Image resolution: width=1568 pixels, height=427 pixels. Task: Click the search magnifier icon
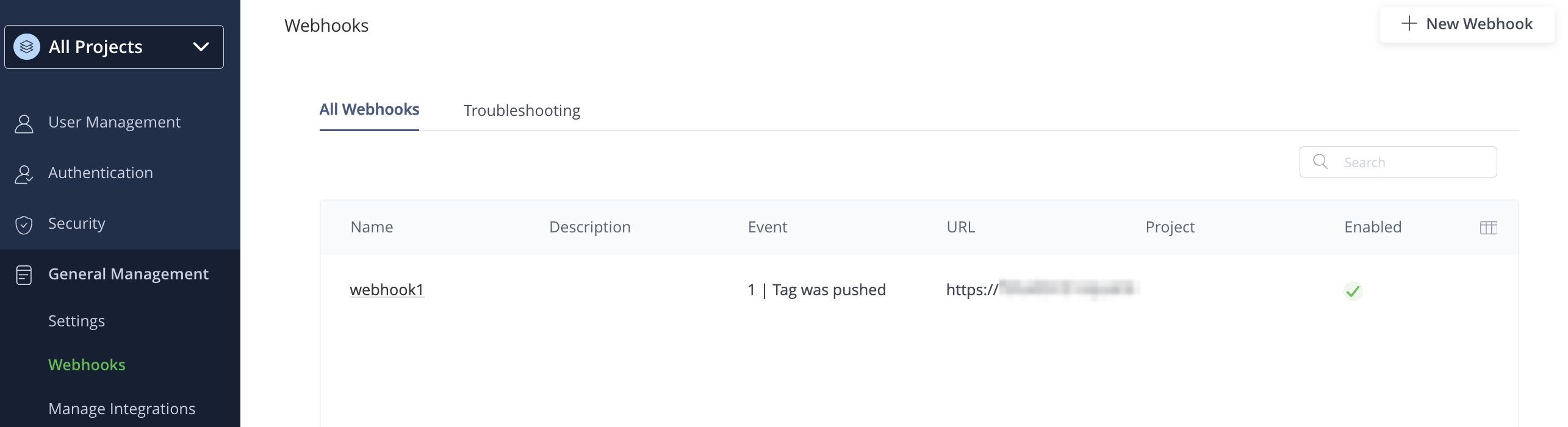coord(1320,162)
